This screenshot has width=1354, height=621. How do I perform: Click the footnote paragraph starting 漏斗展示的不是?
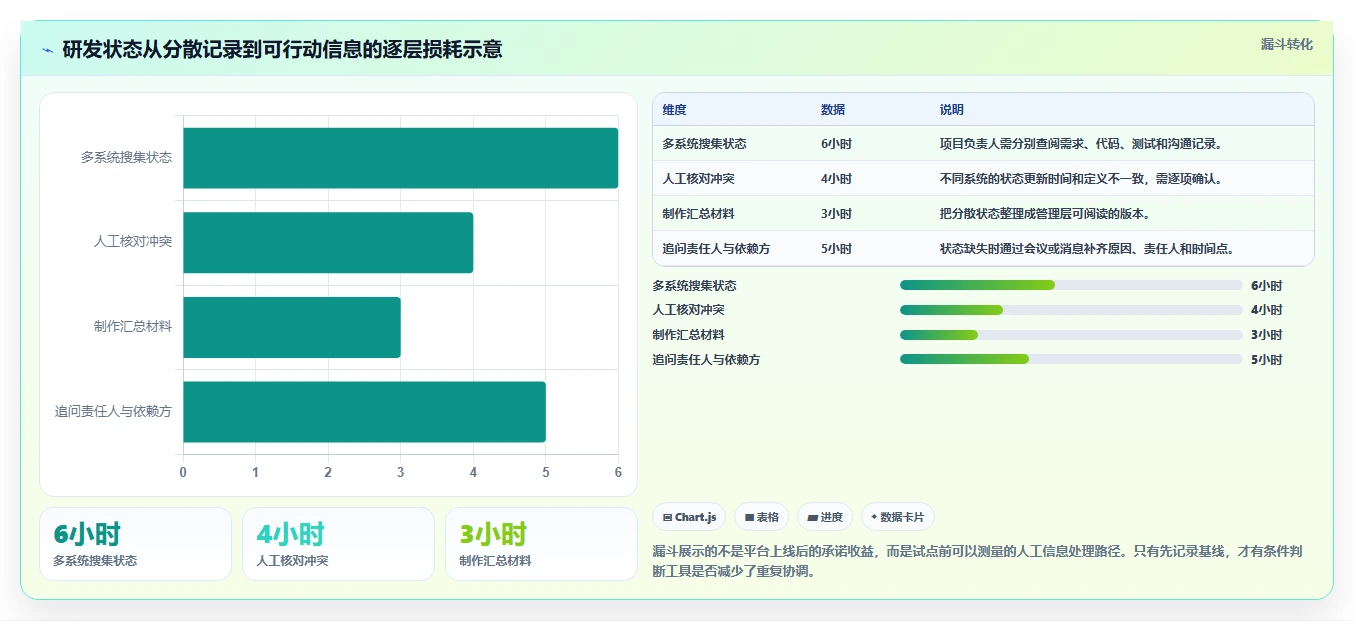pos(977,561)
